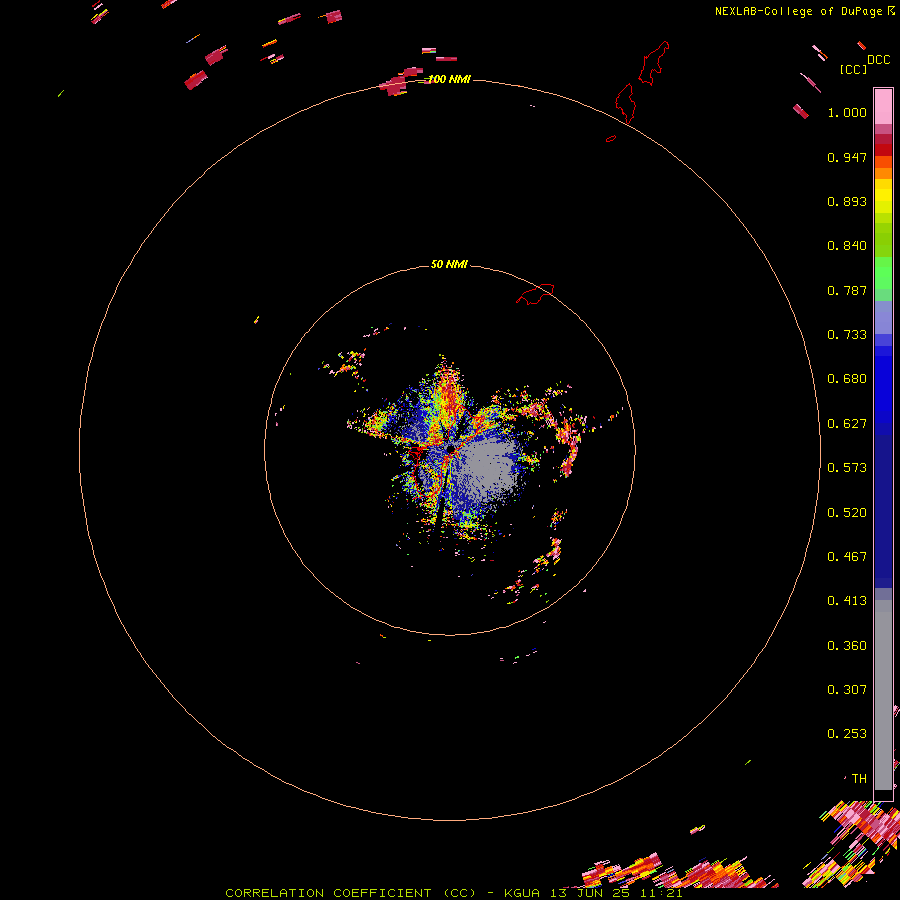Click the KGUA station identifier in the footer
The width and height of the screenshot is (900, 900).
click(522, 893)
